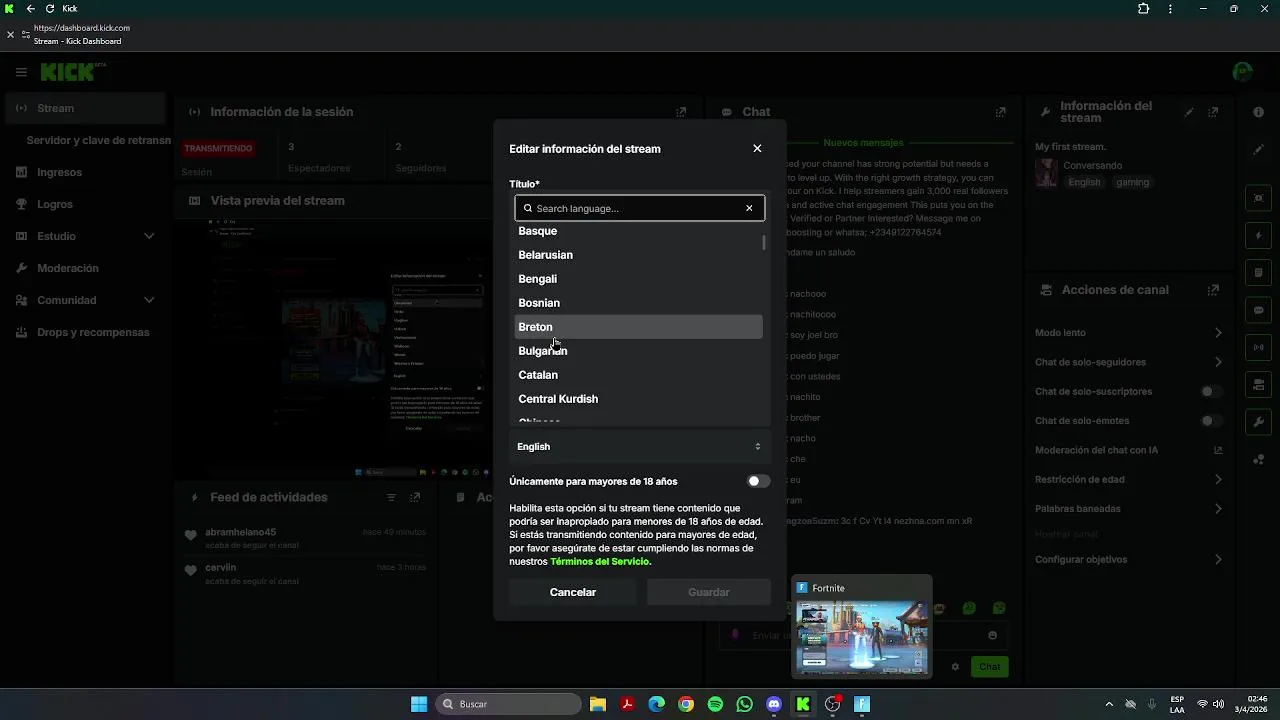Open the English language dropdown
Viewport: 1280px width, 720px height.
tap(639, 446)
